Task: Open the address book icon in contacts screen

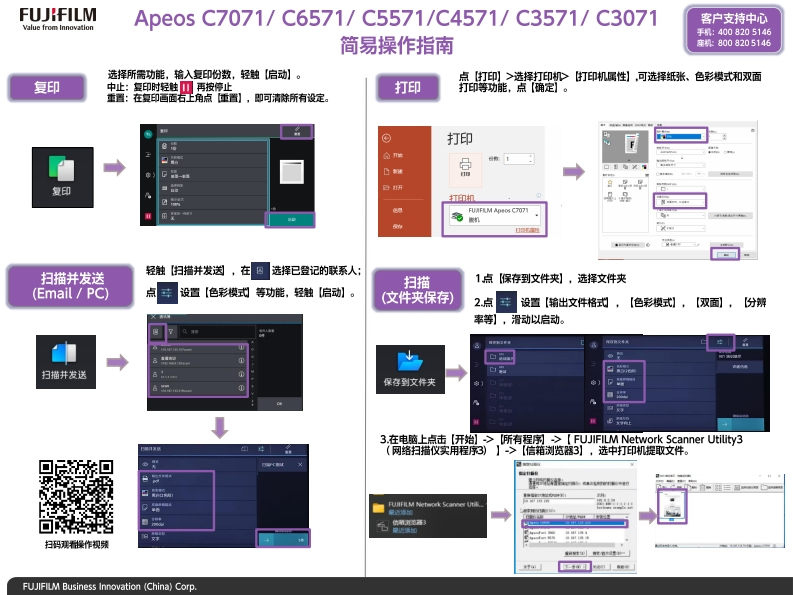Action: click(x=156, y=331)
